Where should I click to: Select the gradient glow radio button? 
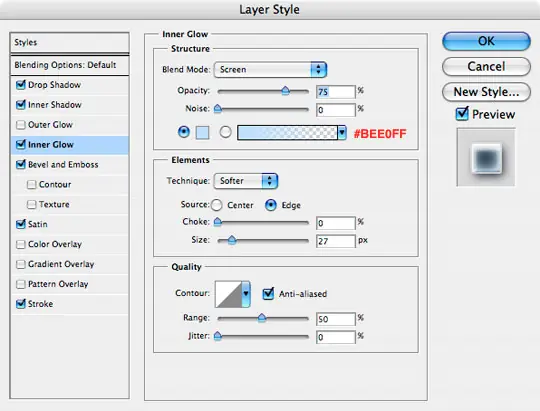click(225, 132)
